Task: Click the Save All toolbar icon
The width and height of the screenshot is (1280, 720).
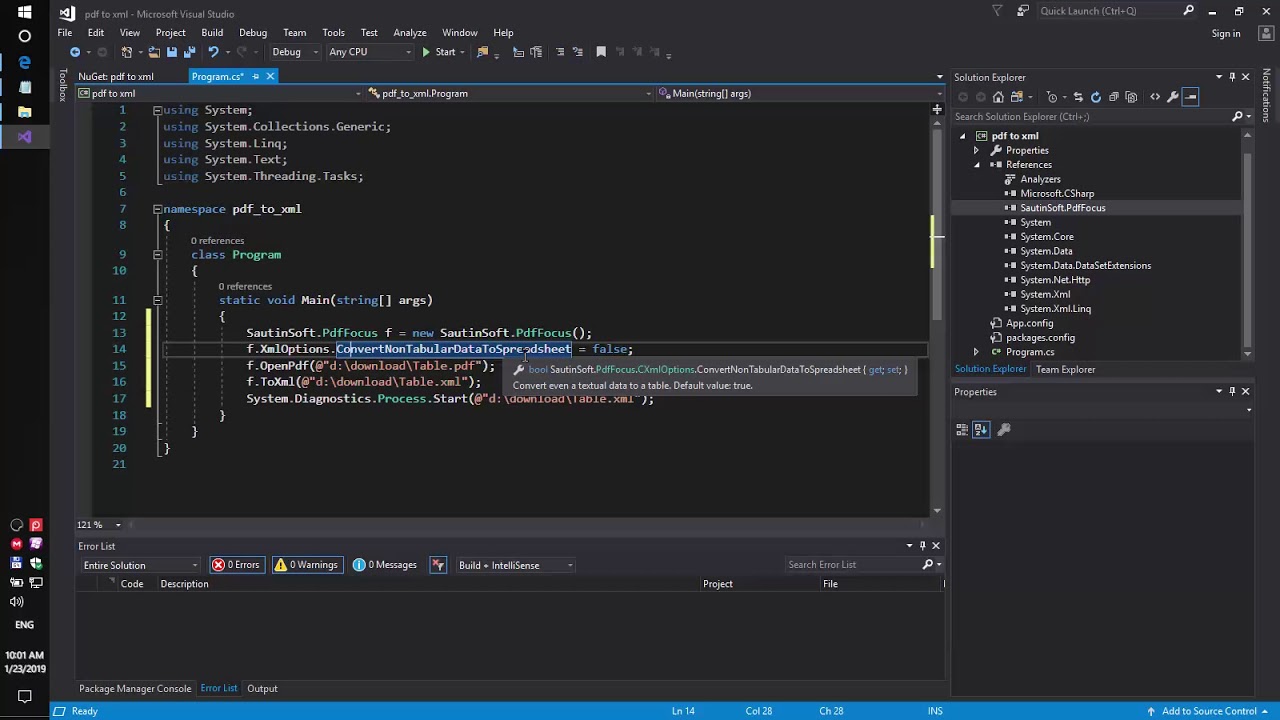Action: point(190,52)
